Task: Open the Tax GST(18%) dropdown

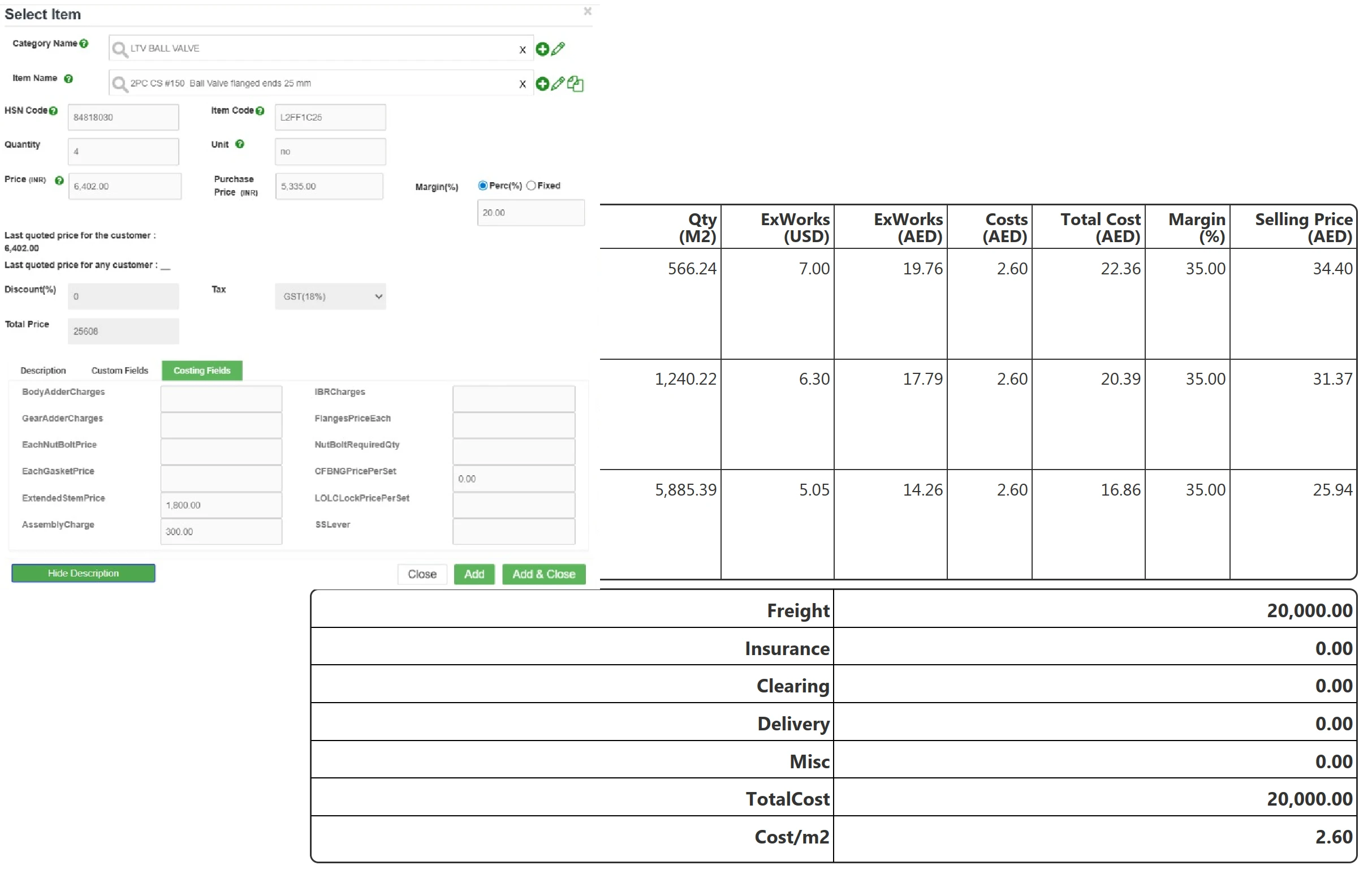Action: [330, 296]
